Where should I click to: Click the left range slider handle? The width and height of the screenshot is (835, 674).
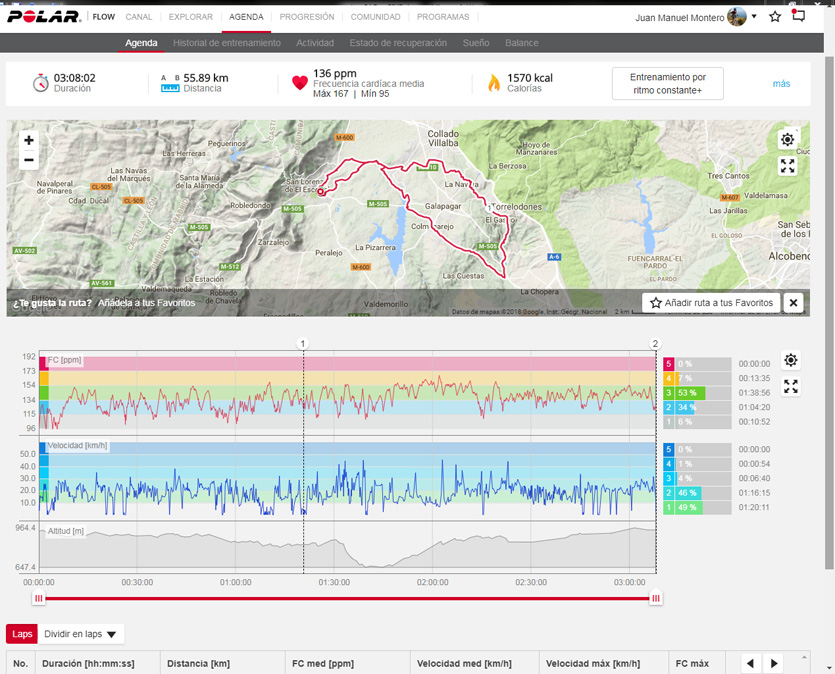pyautogui.click(x=38, y=598)
